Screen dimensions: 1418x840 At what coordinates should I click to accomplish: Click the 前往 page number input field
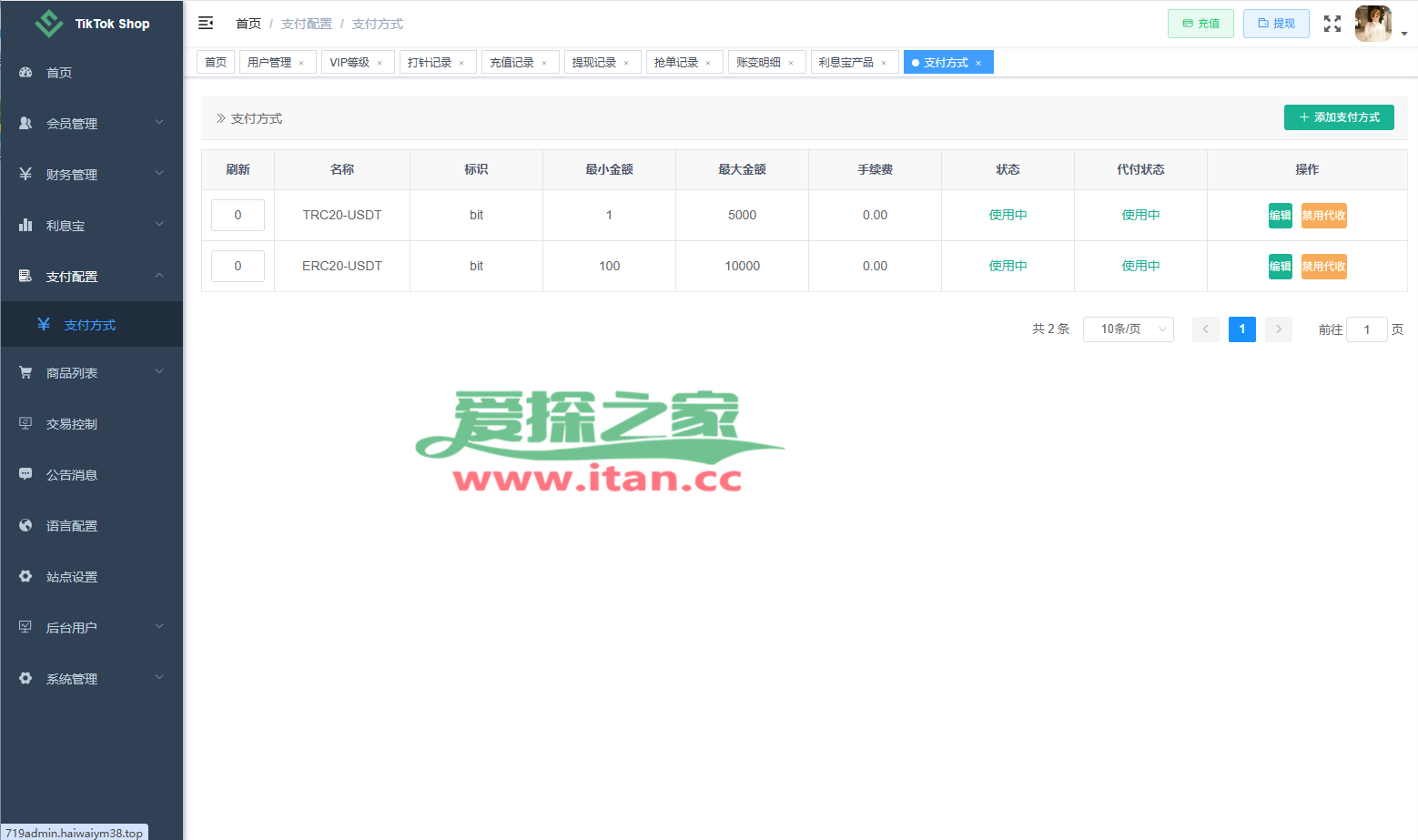click(1367, 329)
